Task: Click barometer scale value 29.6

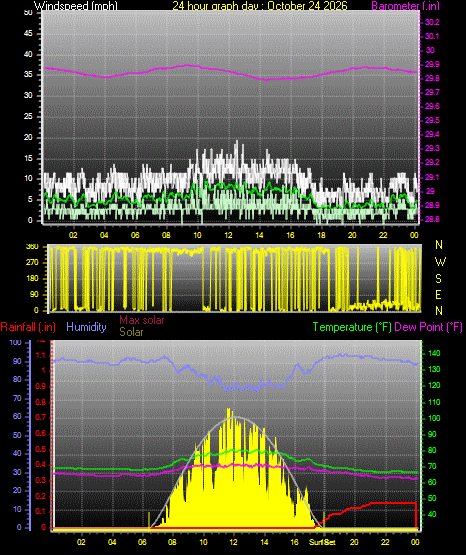Action: click(x=432, y=107)
